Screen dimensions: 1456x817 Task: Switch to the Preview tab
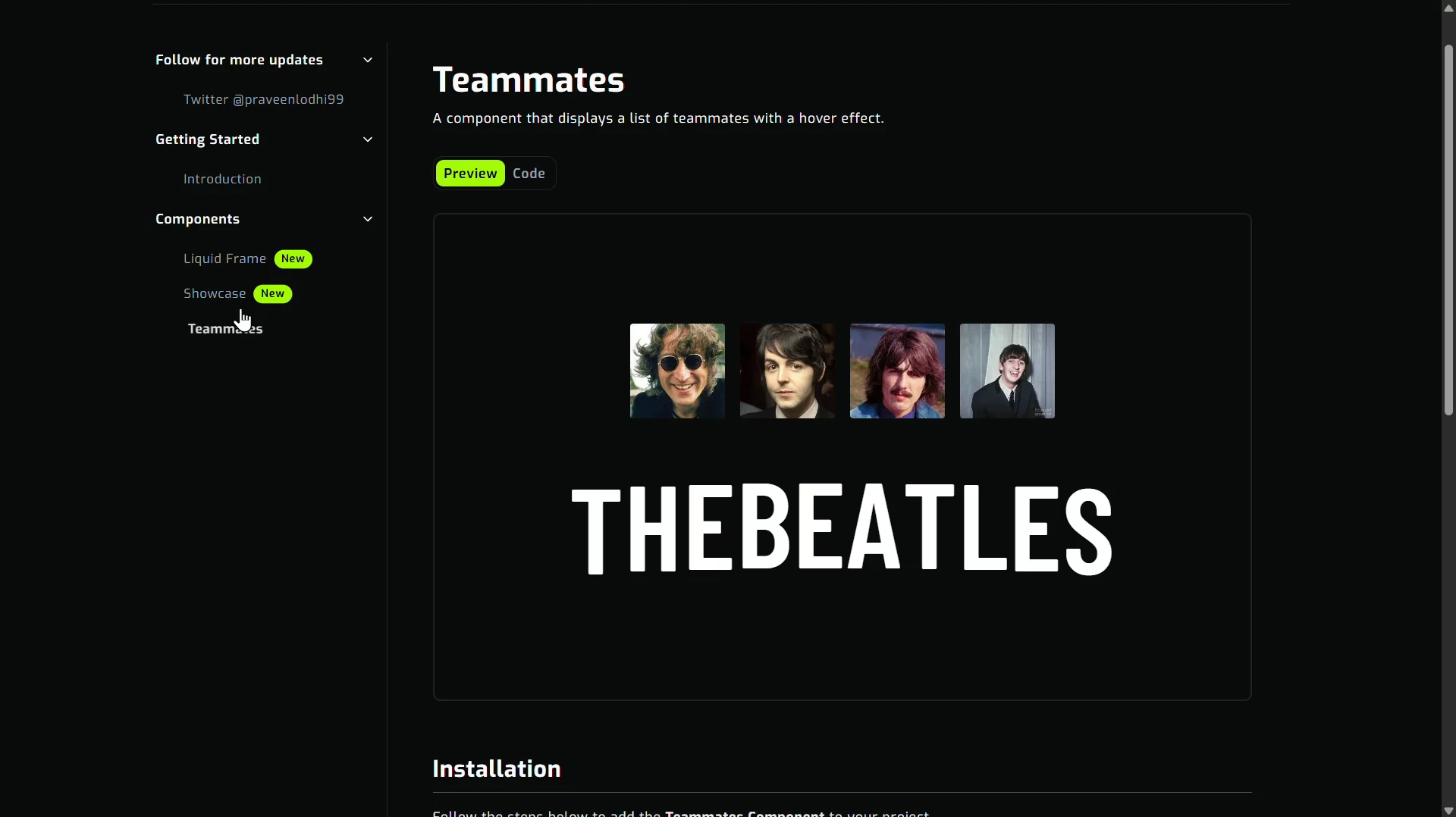[470, 174]
